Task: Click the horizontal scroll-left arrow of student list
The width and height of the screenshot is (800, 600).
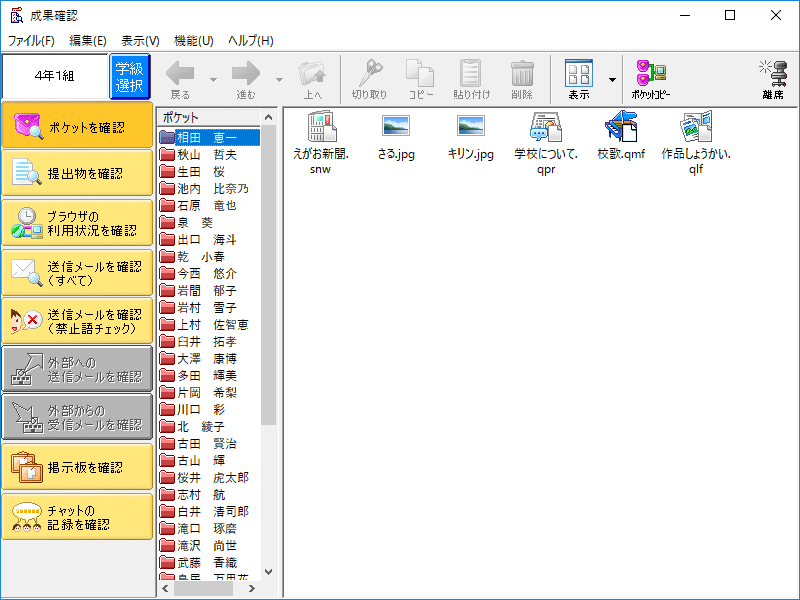Action: tap(165, 588)
